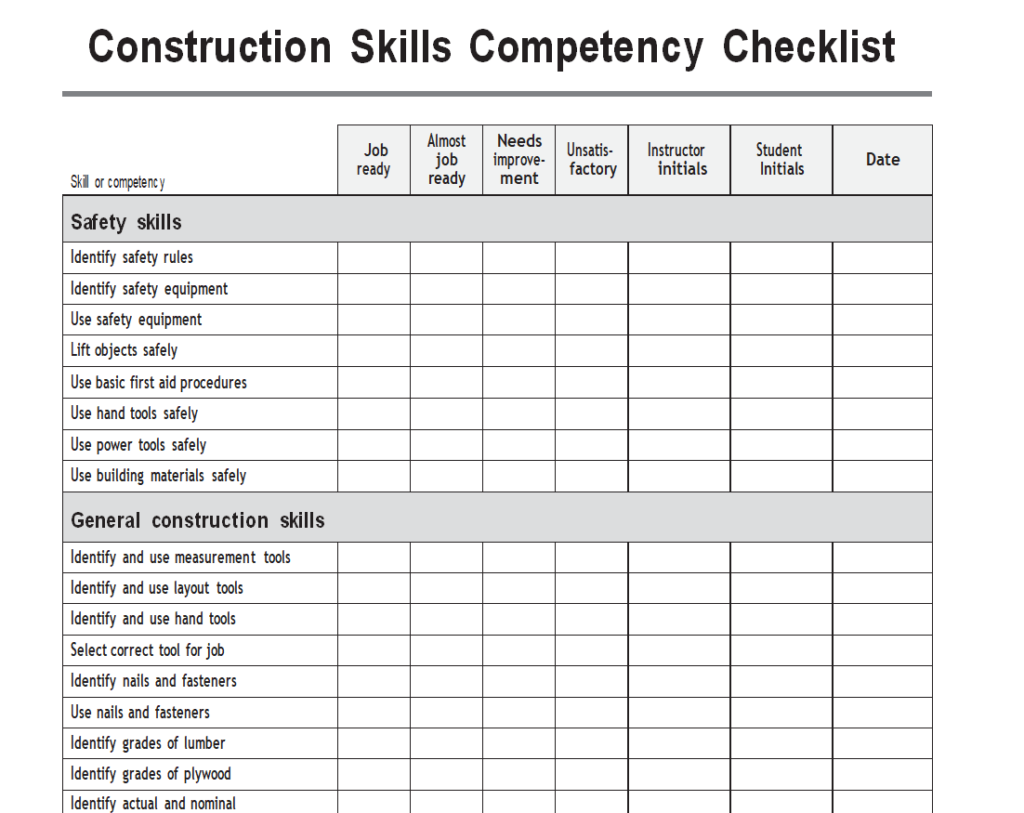
Task: Click the Needs improvement column header
Action: click(519, 160)
